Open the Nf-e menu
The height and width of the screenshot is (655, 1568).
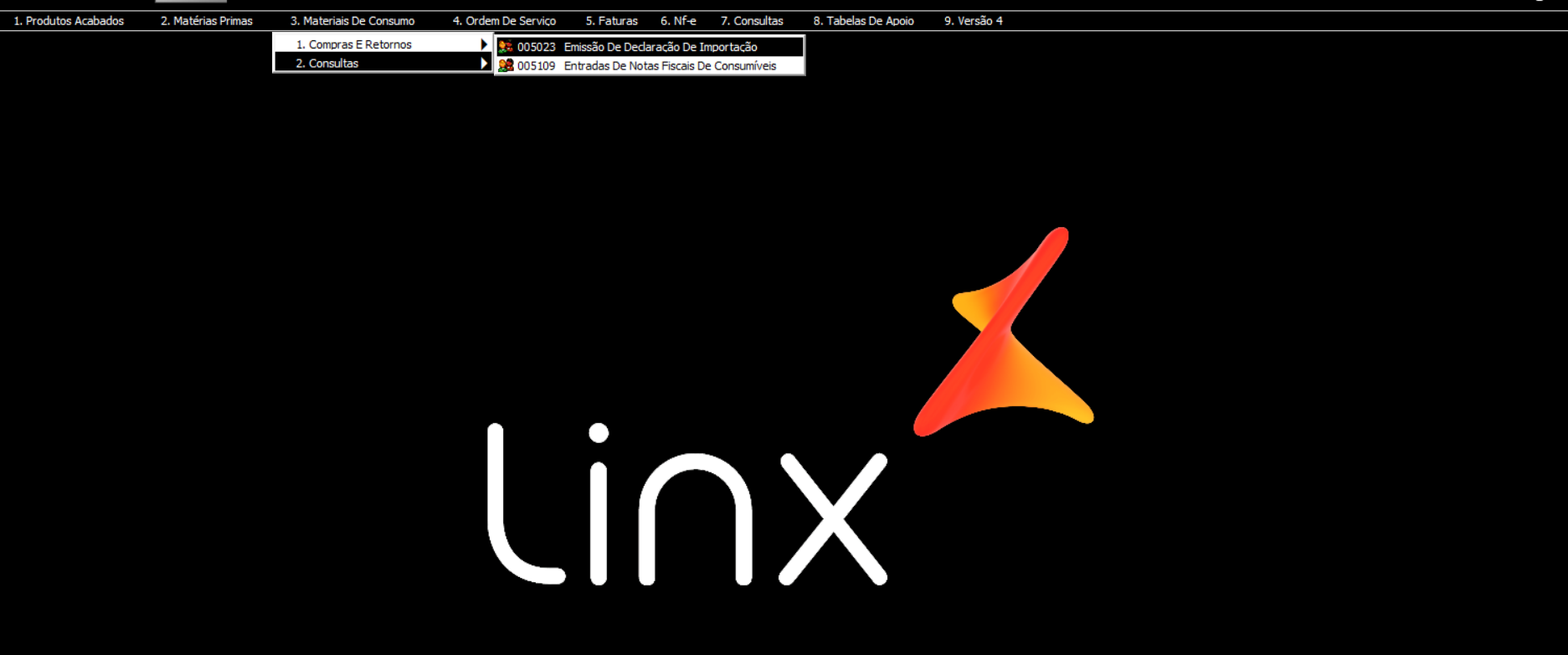[678, 21]
